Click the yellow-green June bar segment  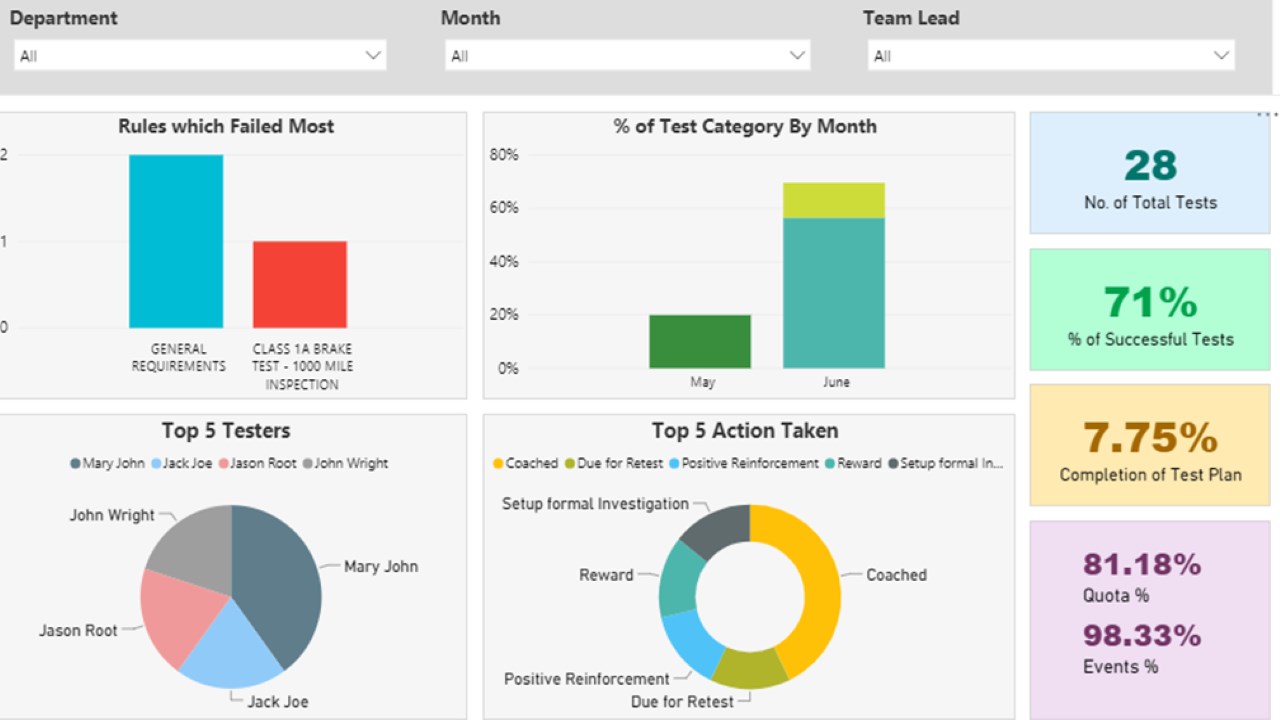(834, 200)
